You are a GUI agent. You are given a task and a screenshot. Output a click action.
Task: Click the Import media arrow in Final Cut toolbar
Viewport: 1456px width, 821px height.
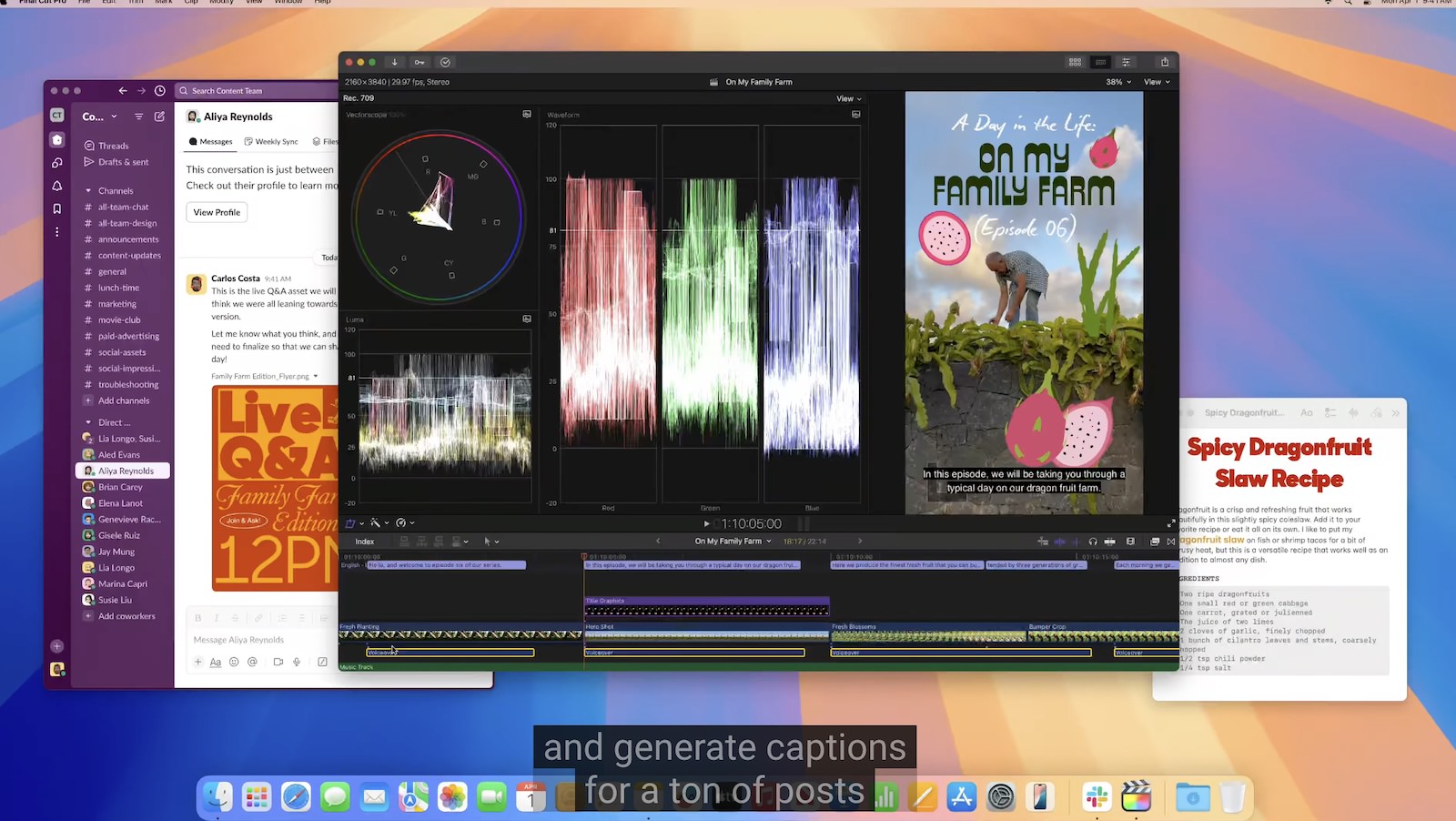tap(394, 62)
